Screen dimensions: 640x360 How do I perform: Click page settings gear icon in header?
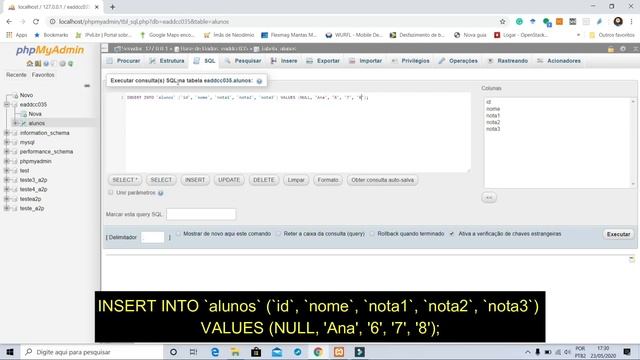point(623,49)
